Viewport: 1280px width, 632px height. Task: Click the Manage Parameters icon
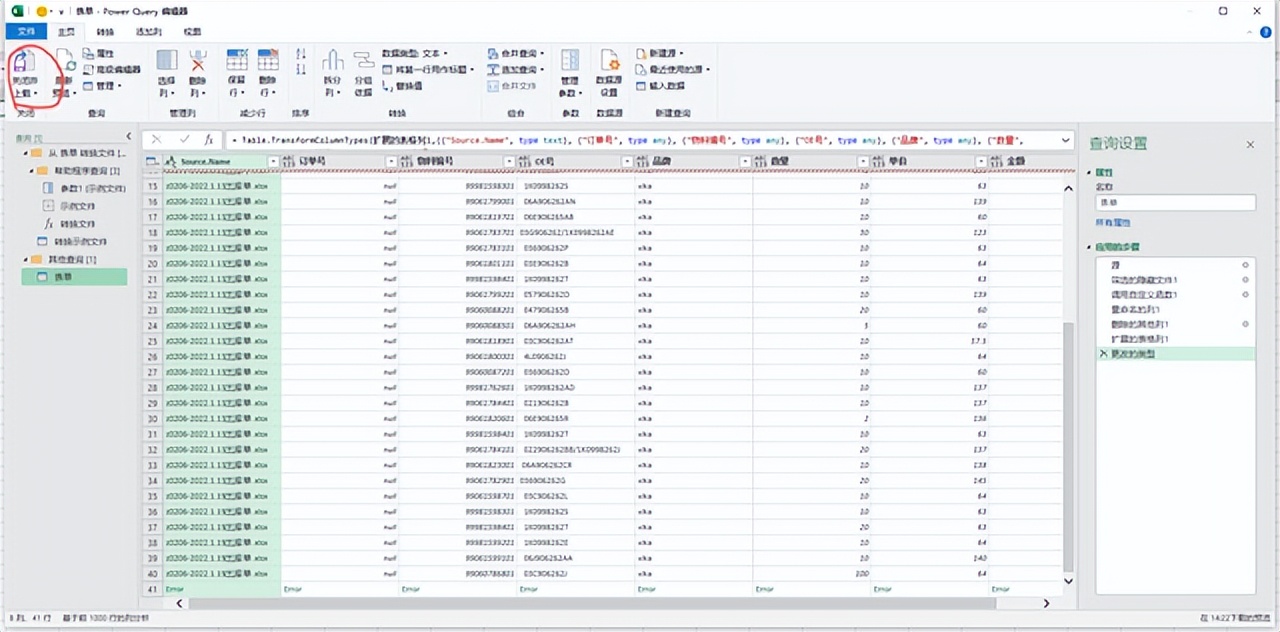click(569, 60)
